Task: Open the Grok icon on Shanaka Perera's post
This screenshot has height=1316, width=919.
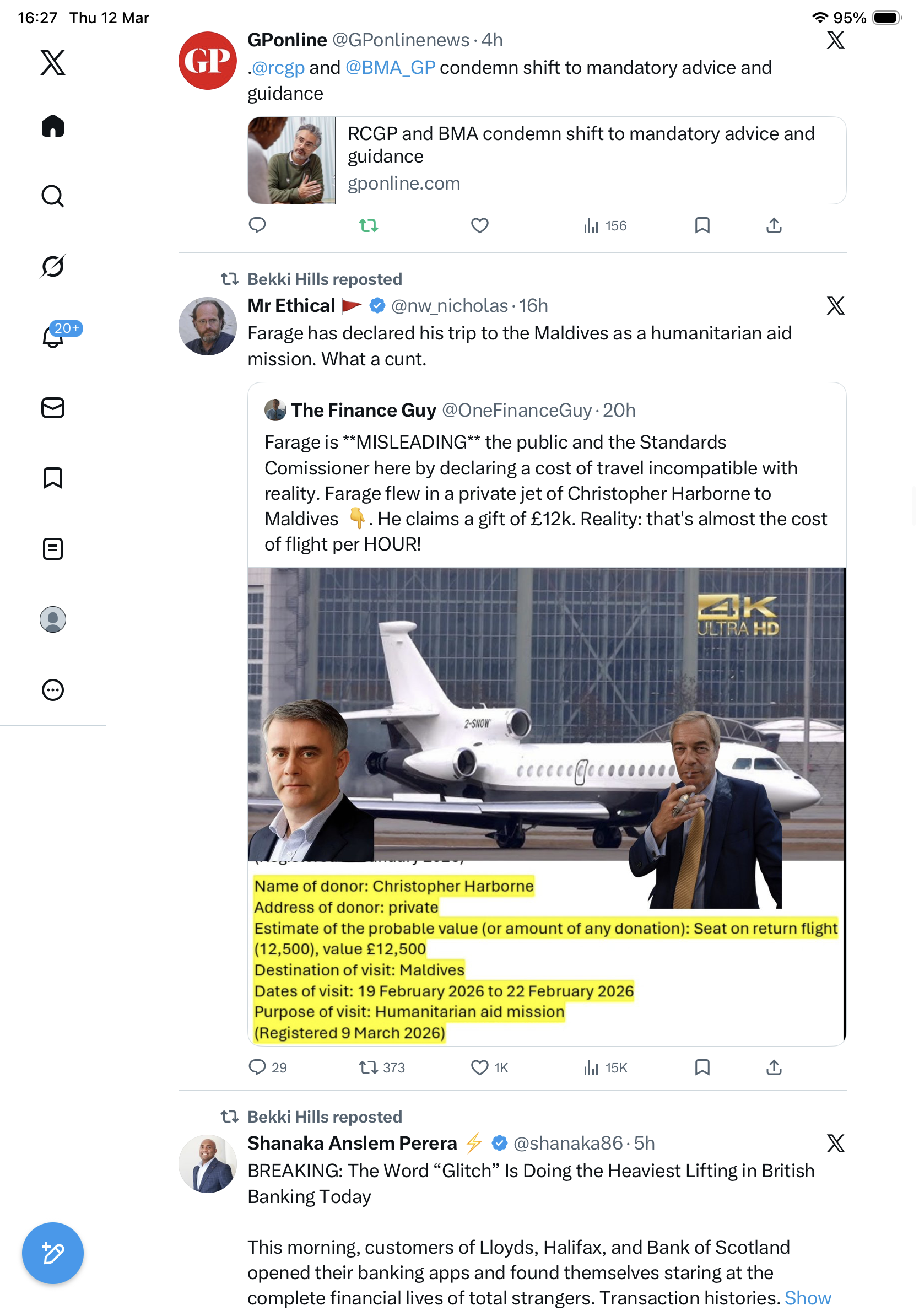Action: pyautogui.click(x=835, y=1143)
